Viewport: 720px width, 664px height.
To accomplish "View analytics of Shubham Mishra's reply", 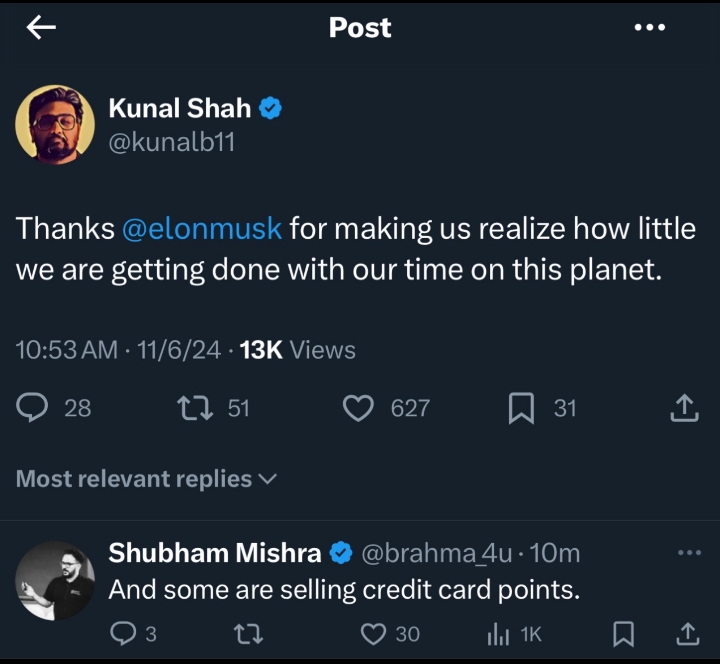I will [498, 633].
